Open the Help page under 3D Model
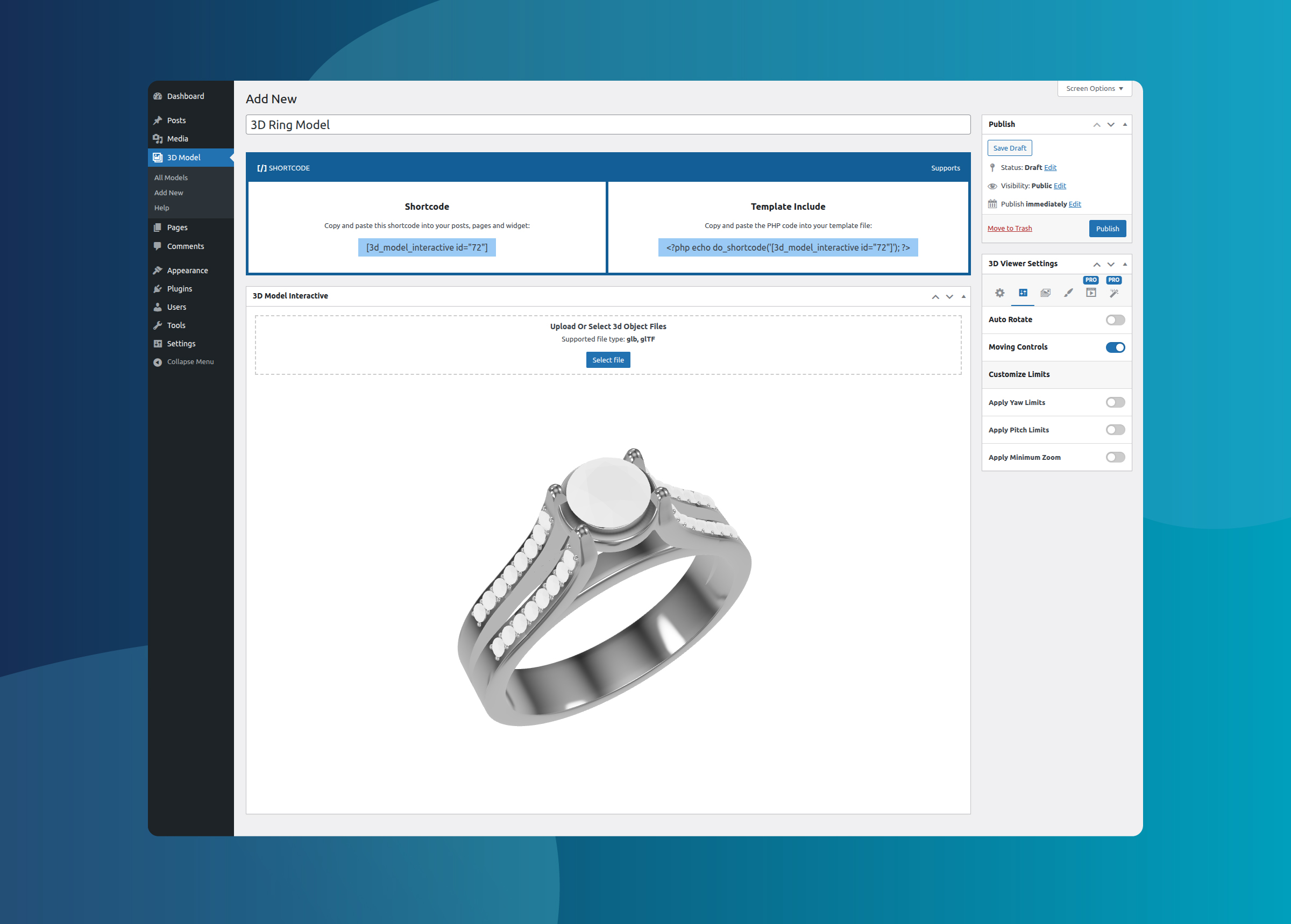Image resolution: width=1291 pixels, height=924 pixels. pyautogui.click(x=161, y=208)
